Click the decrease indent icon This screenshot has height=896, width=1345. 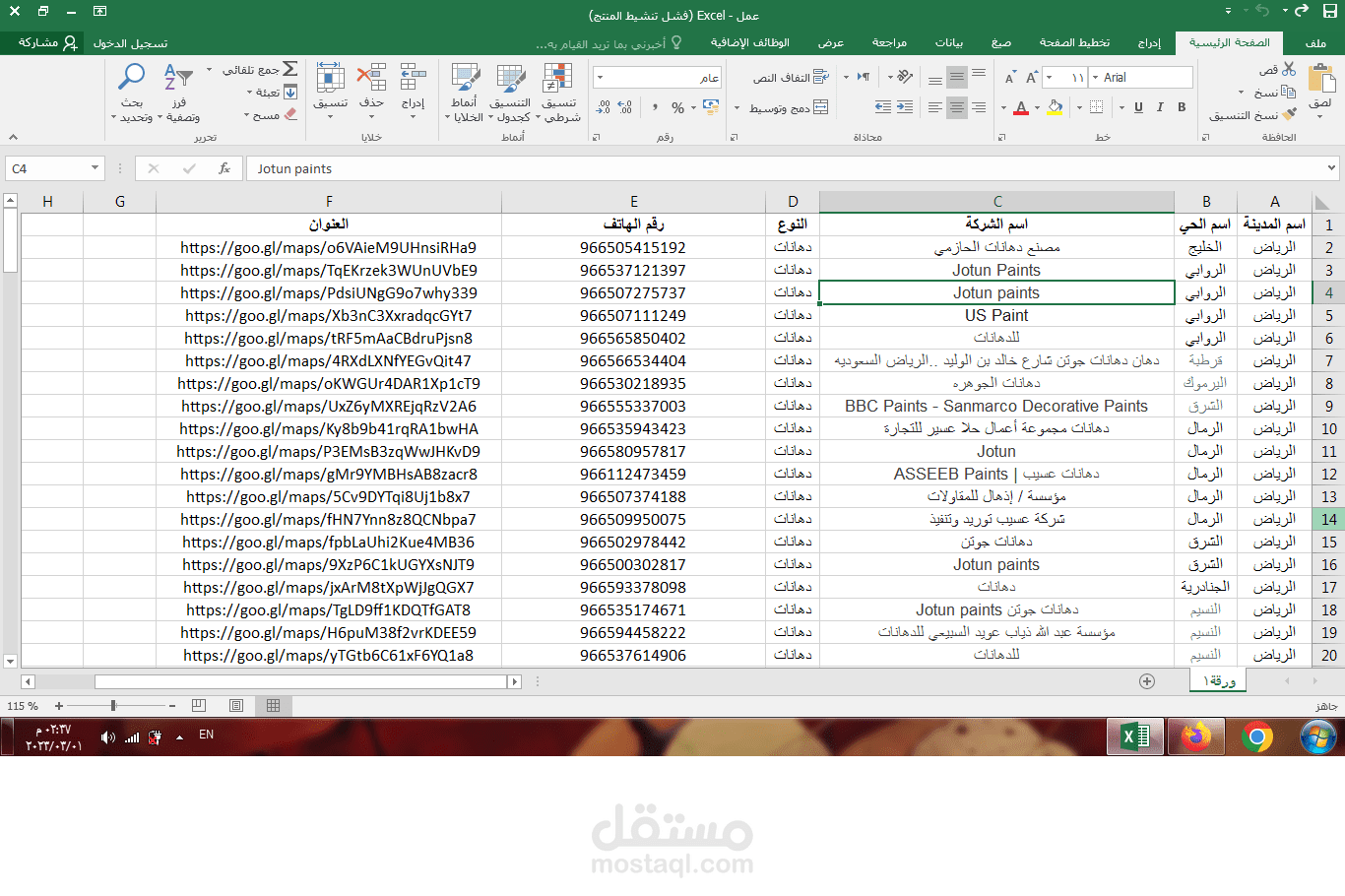coord(905,107)
